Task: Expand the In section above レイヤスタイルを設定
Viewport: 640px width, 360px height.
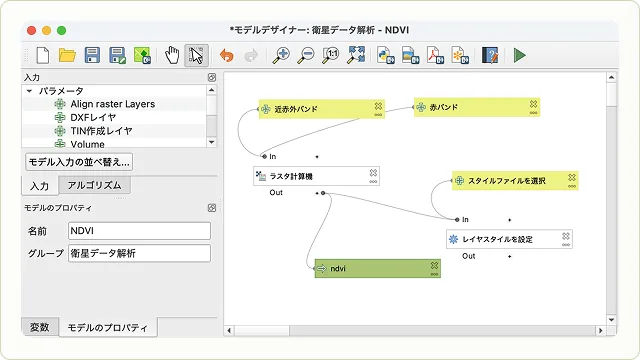Action: [x=509, y=220]
